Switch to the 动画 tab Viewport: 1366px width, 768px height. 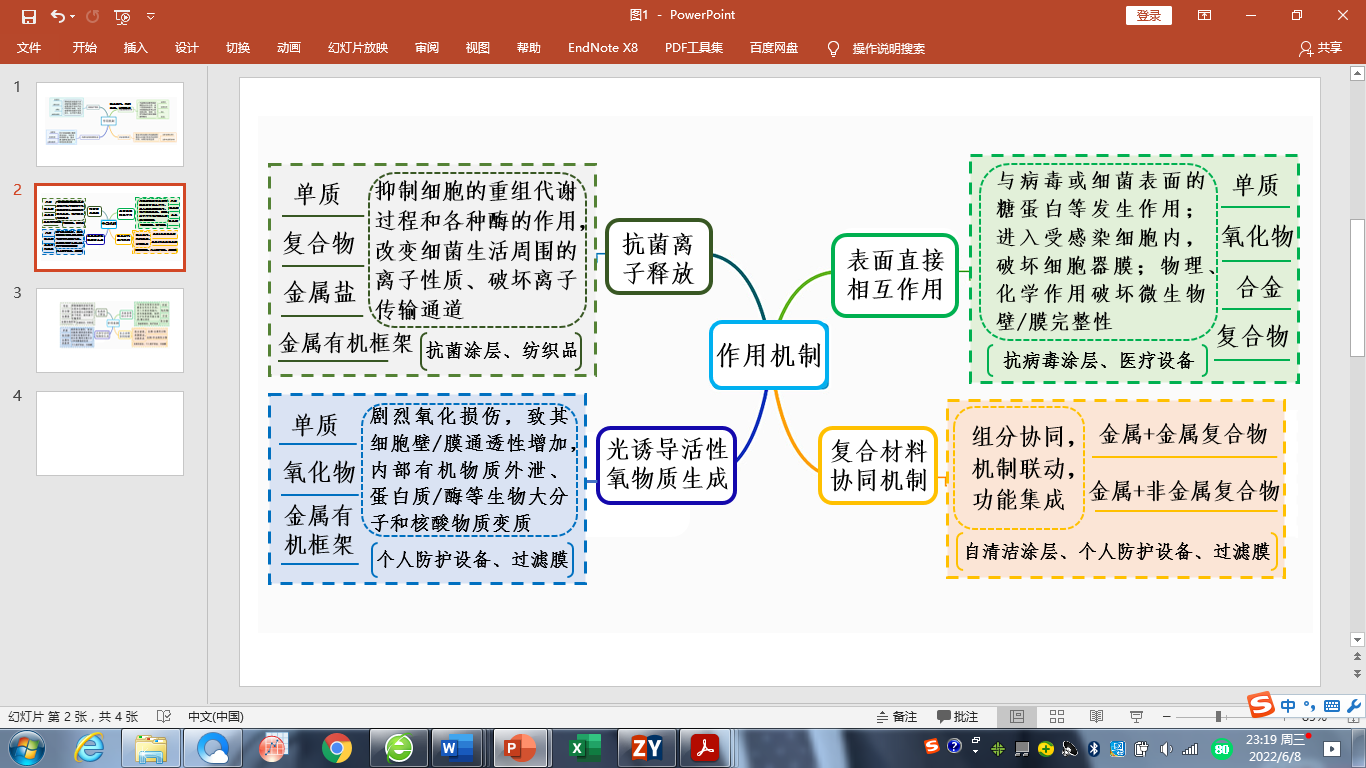pyautogui.click(x=288, y=48)
